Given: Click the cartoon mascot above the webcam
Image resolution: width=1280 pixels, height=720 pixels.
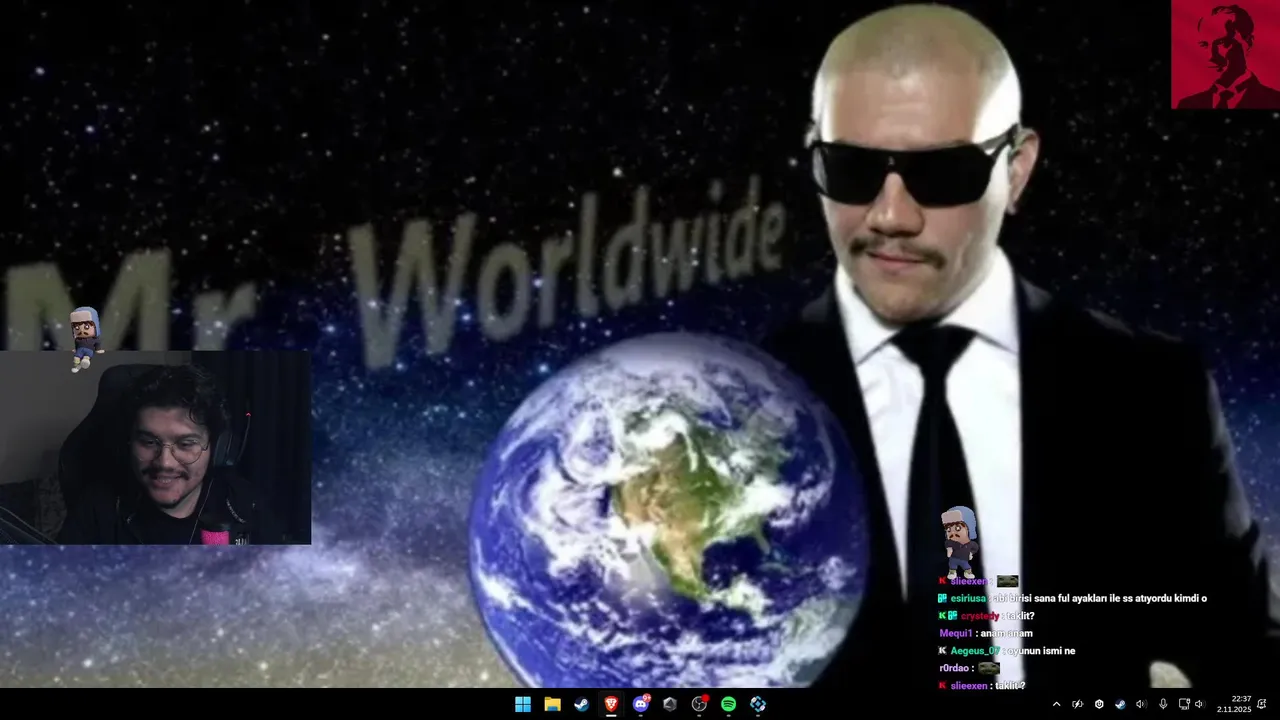Looking at the screenshot, I should click(x=86, y=339).
